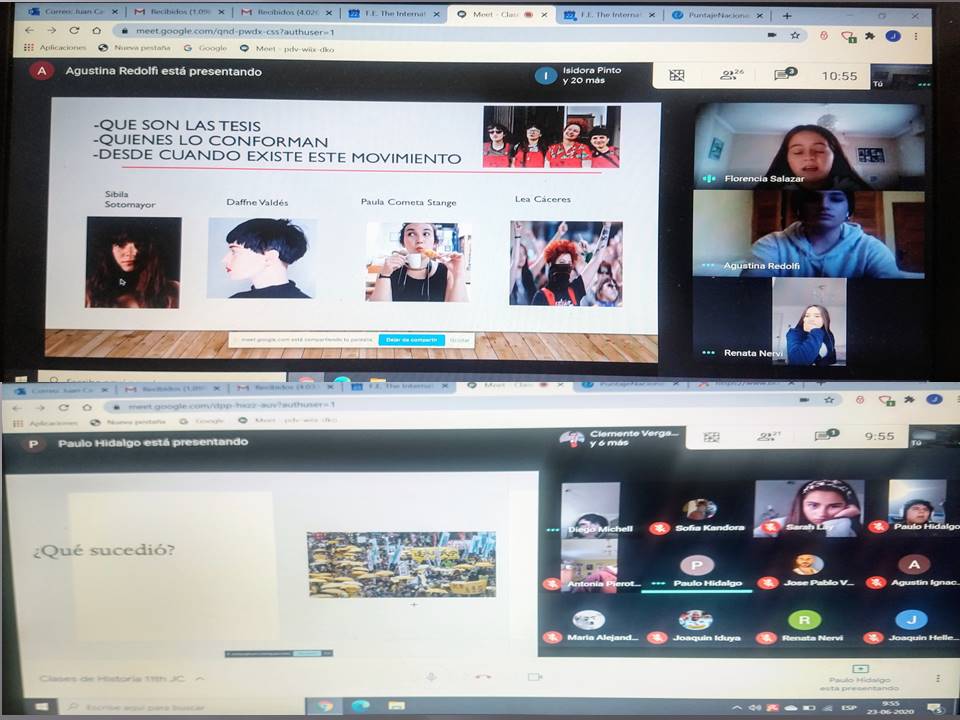Open chat in the 9:55 meeting
This screenshot has height=720, width=960.
(826, 435)
